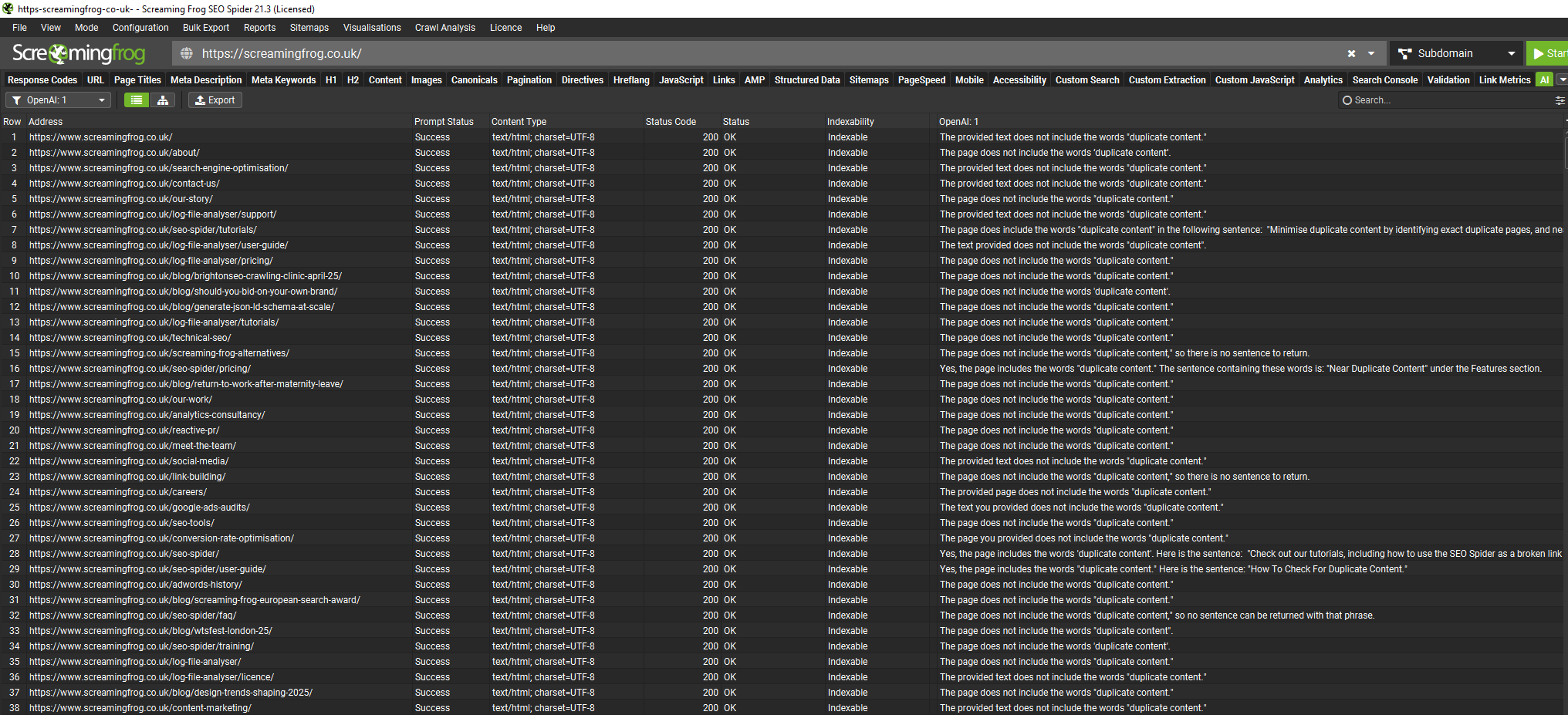
Task: Switch to list view mode
Action: 137,100
